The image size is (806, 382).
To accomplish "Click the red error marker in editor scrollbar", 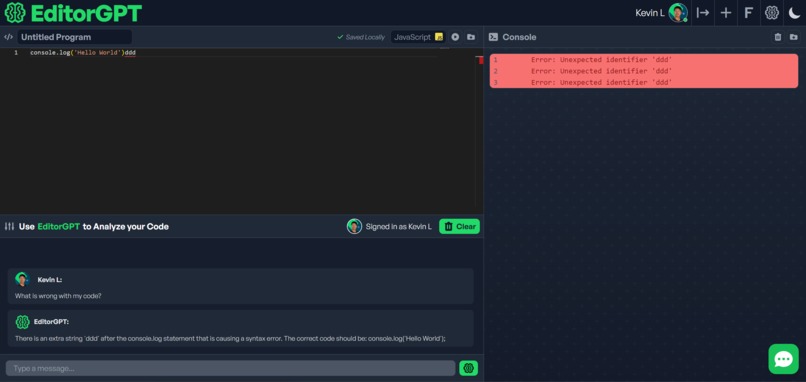I will 481,60.
